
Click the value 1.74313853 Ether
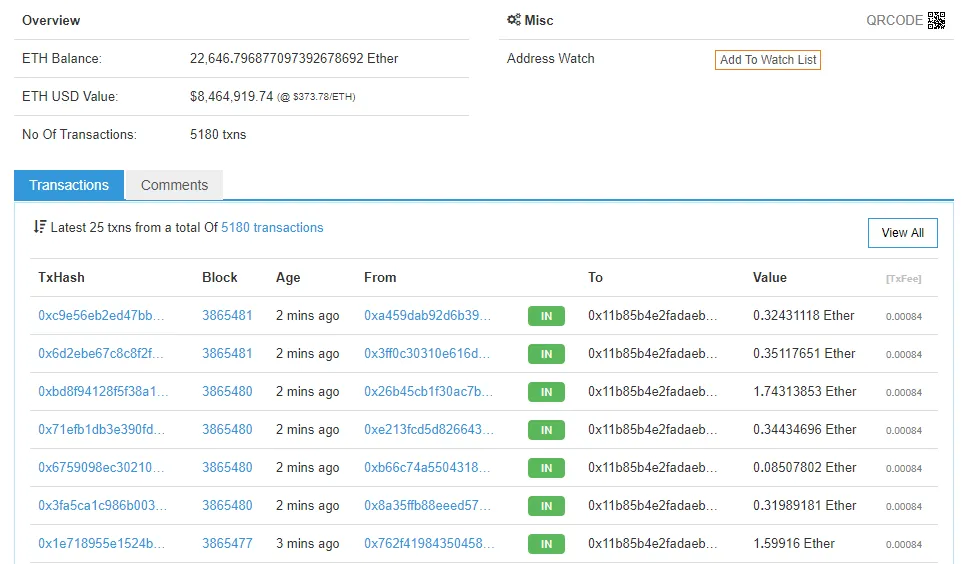tap(804, 391)
